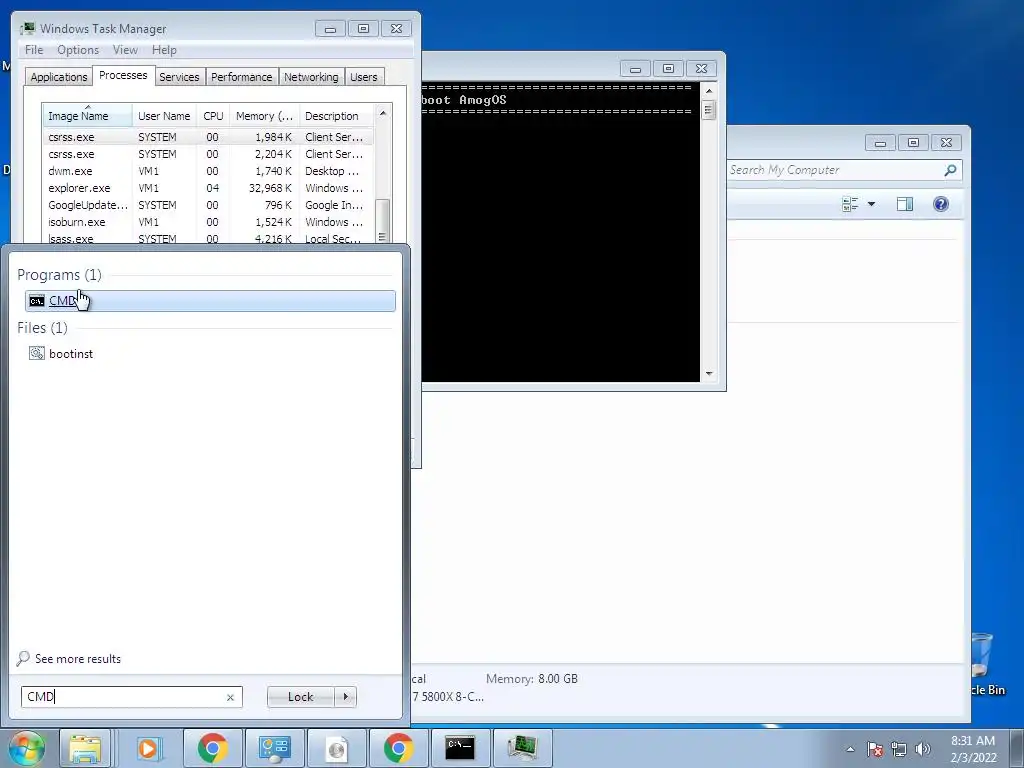
Task: Click Task Manager title bar icon
Action: pos(27,29)
